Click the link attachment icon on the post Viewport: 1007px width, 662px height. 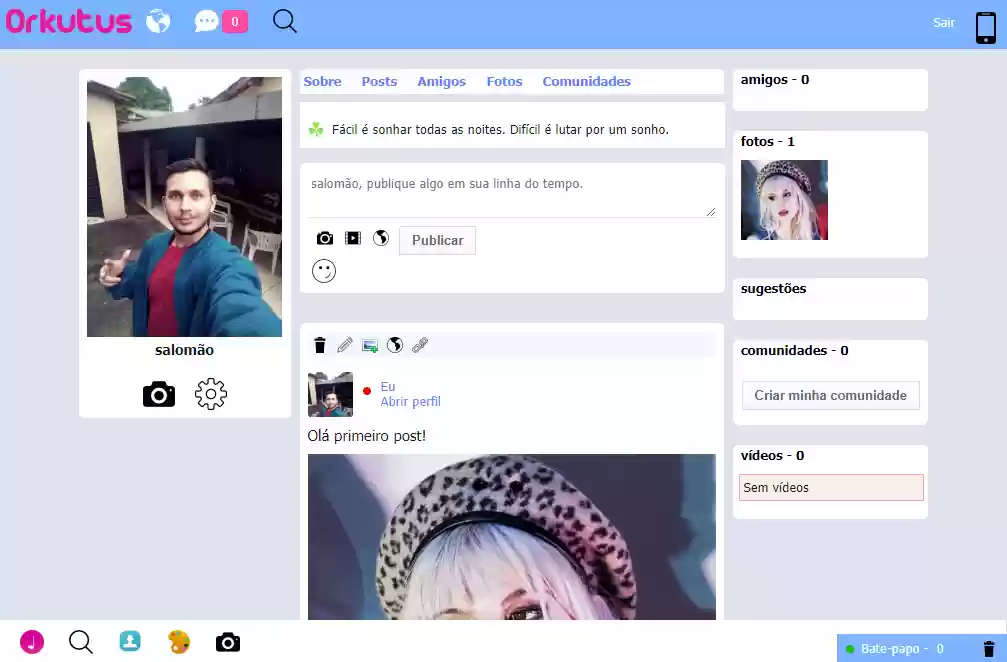coord(420,344)
